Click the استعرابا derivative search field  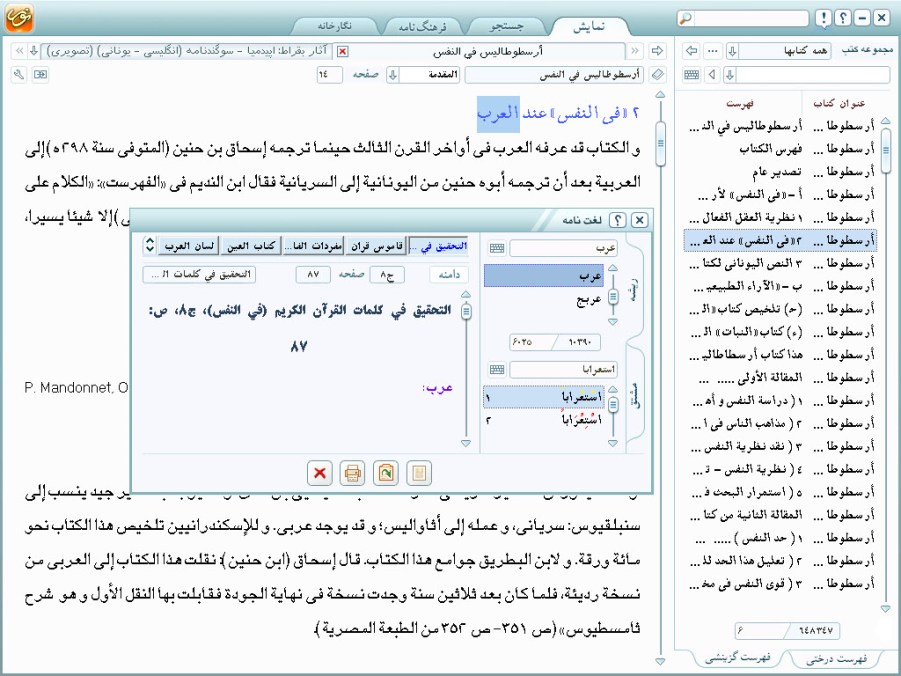(x=563, y=369)
